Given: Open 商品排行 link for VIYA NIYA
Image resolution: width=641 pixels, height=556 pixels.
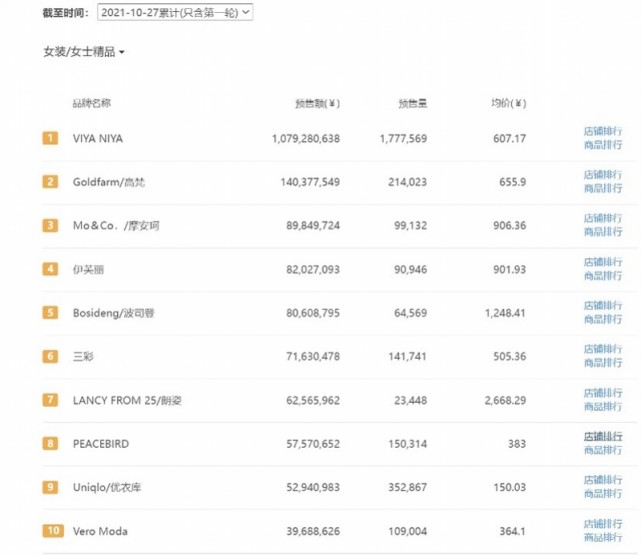Looking at the screenshot, I should (x=603, y=145).
